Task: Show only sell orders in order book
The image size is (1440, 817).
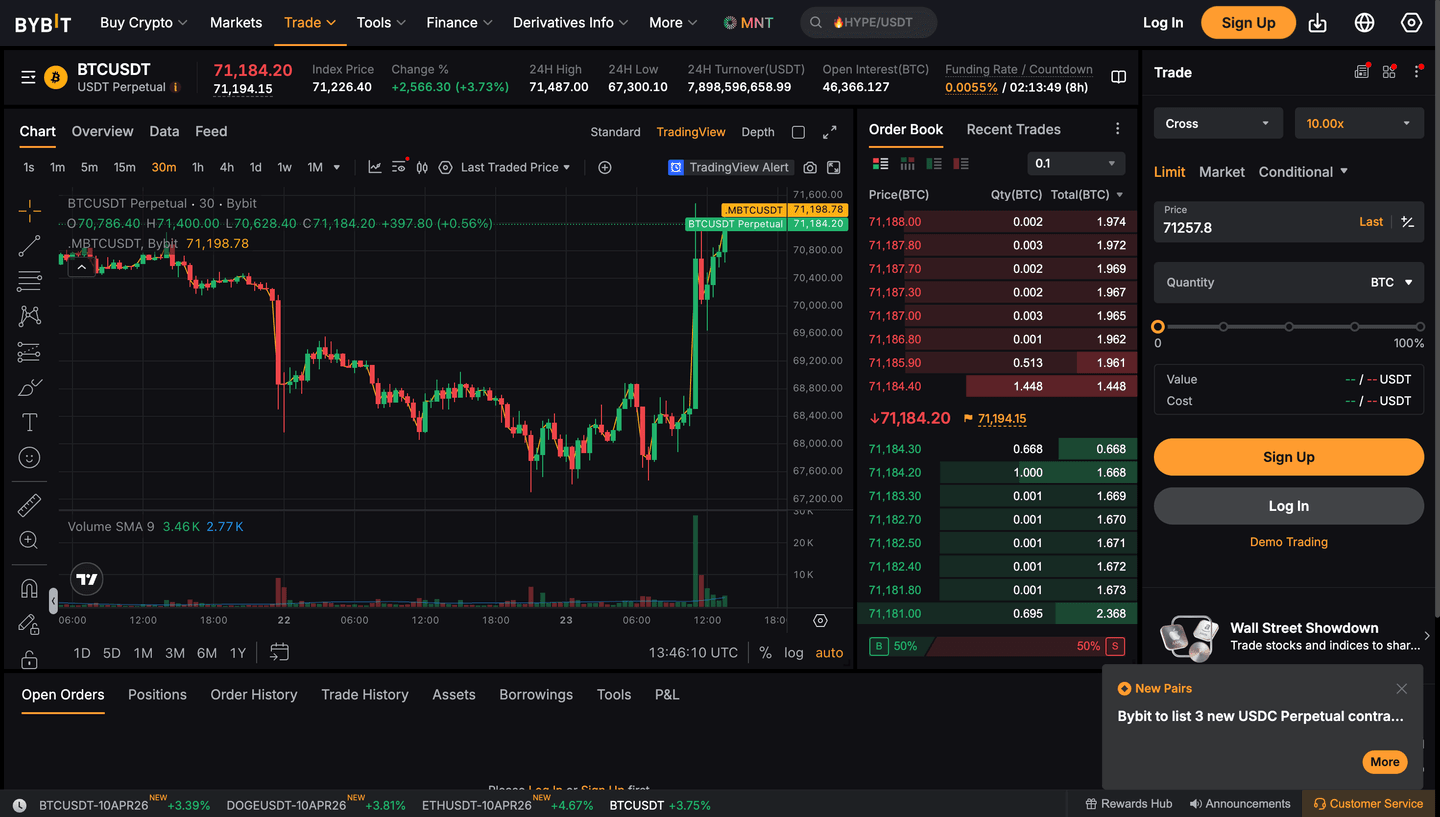Action: pyautogui.click(x=961, y=164)
